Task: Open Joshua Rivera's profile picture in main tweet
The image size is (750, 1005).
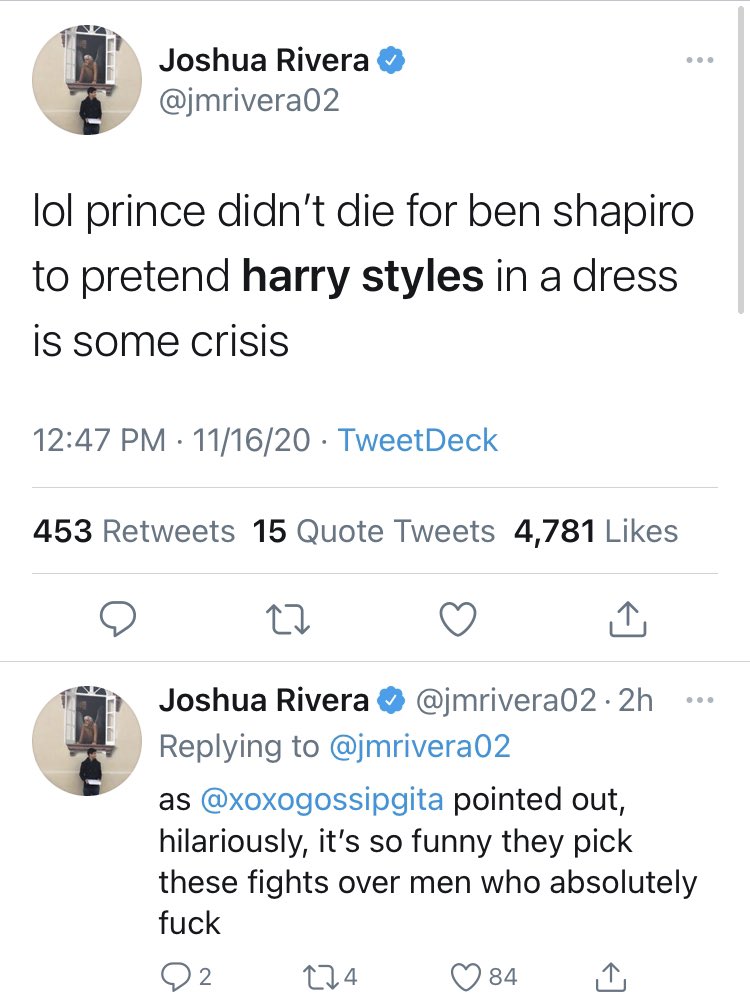Action: [86, 80]
